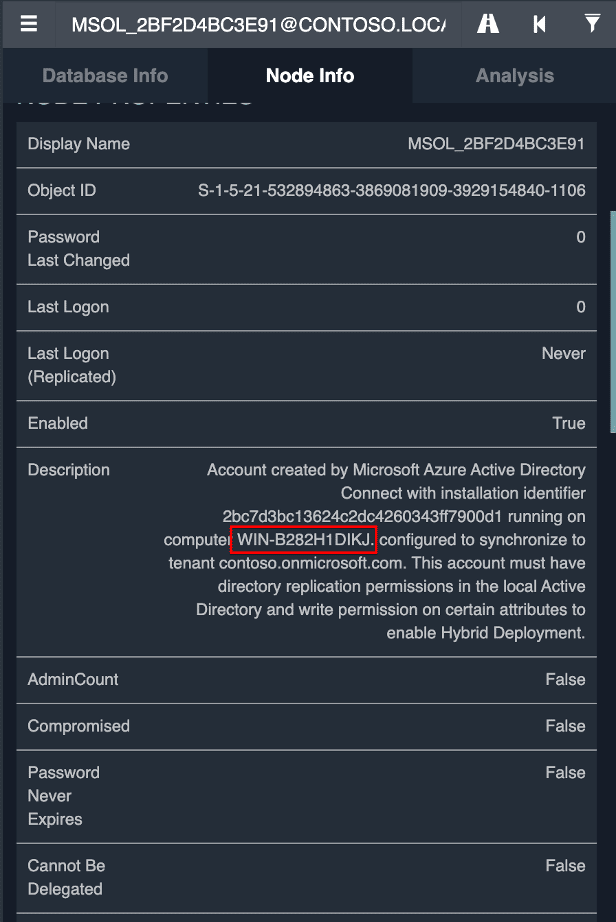This screenshot has height=922, width=616.
Task: Click the Display Name value MSOL_2BF2D4BC3E91
Action: (496, 144)
